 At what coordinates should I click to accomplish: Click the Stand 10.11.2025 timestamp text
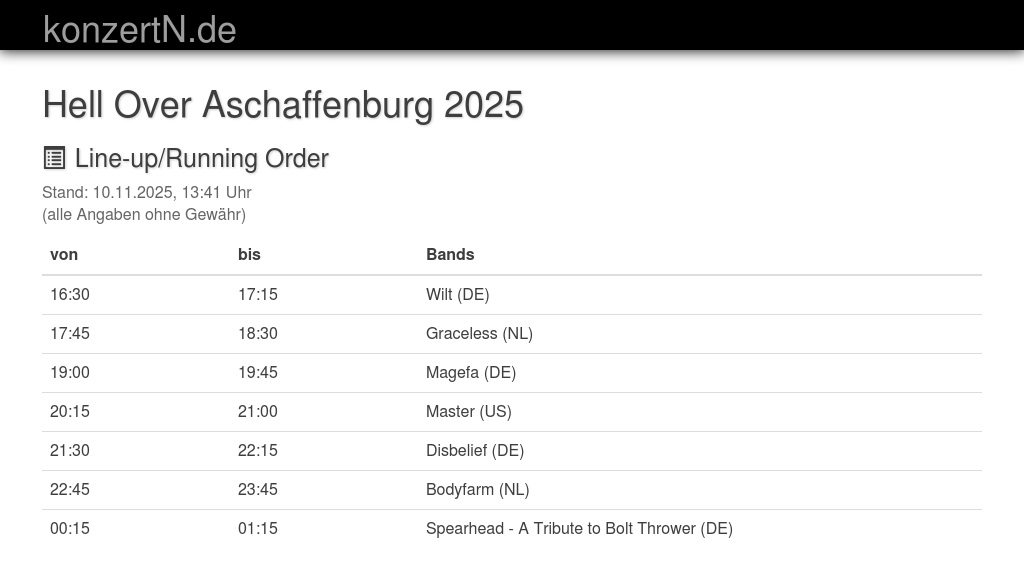pos(147,192)
